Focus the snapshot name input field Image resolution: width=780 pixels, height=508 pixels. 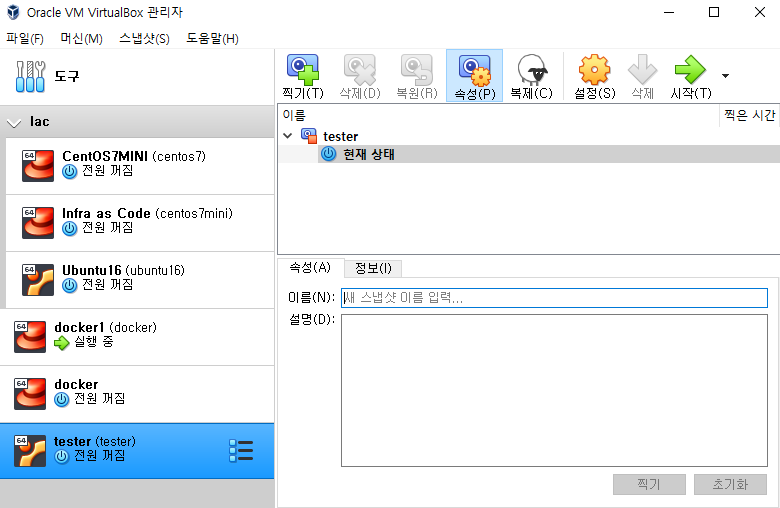554,298
